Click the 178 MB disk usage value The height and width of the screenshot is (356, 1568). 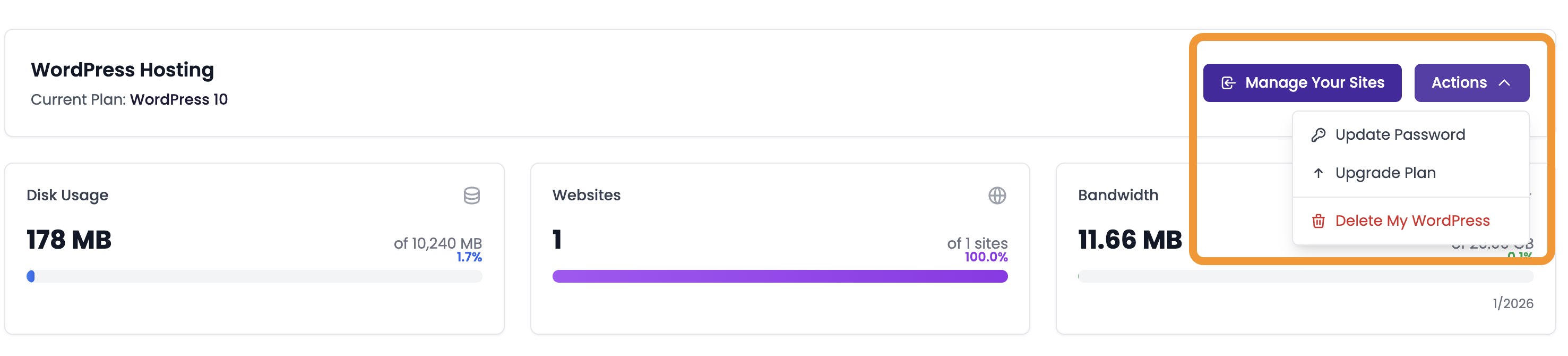pos(69,240)
